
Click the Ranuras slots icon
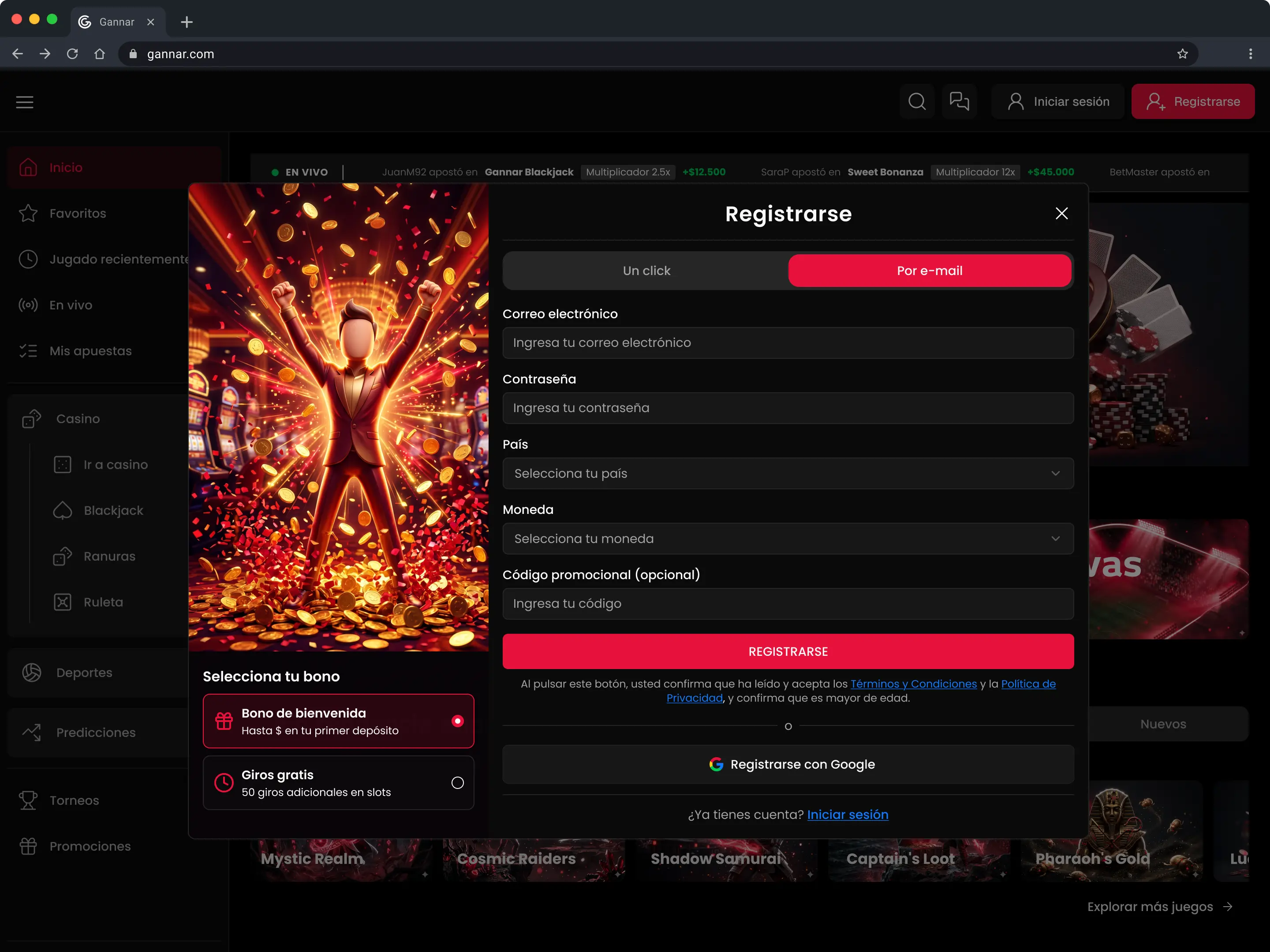click(63, 557)
